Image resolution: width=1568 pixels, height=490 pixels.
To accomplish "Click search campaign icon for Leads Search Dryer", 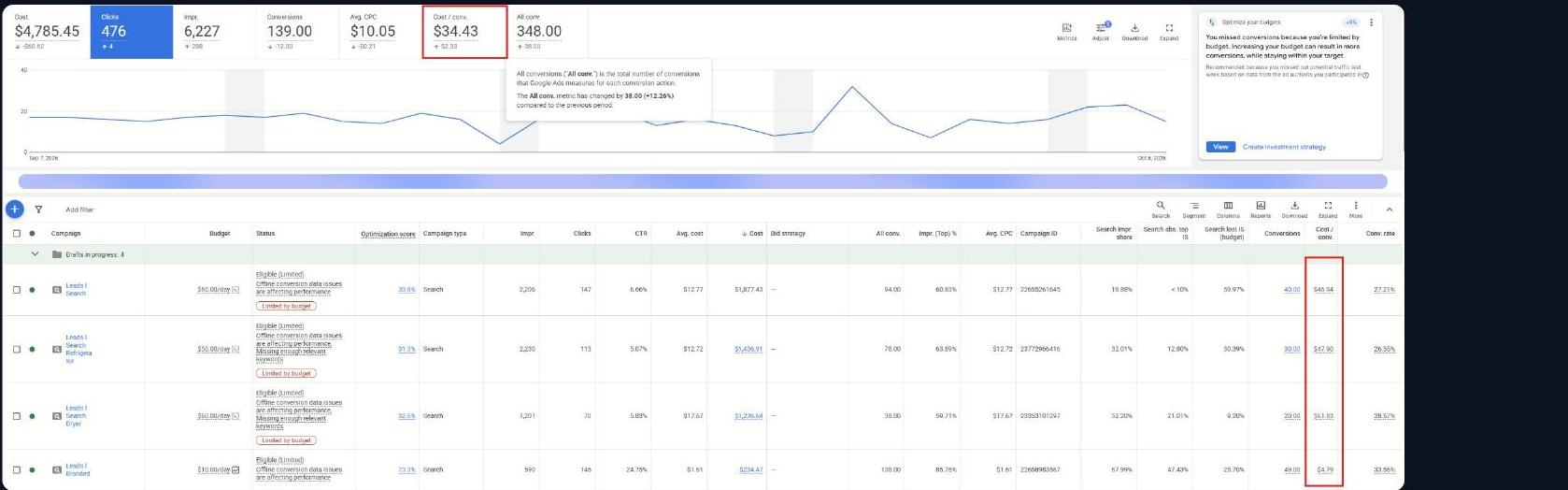I will coord(56,416).
